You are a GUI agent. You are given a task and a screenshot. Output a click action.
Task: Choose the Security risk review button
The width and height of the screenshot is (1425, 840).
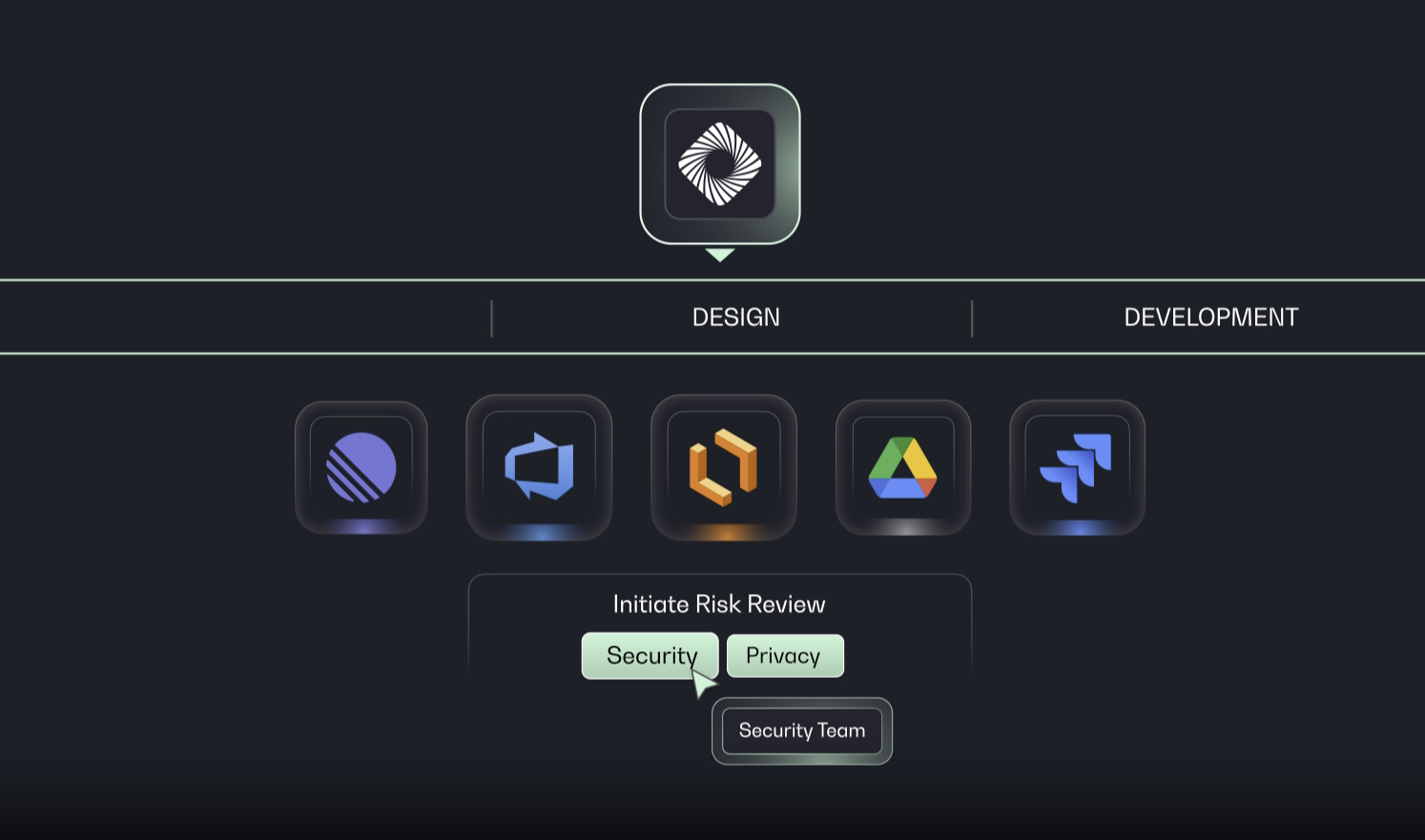[x=651, y=656]
